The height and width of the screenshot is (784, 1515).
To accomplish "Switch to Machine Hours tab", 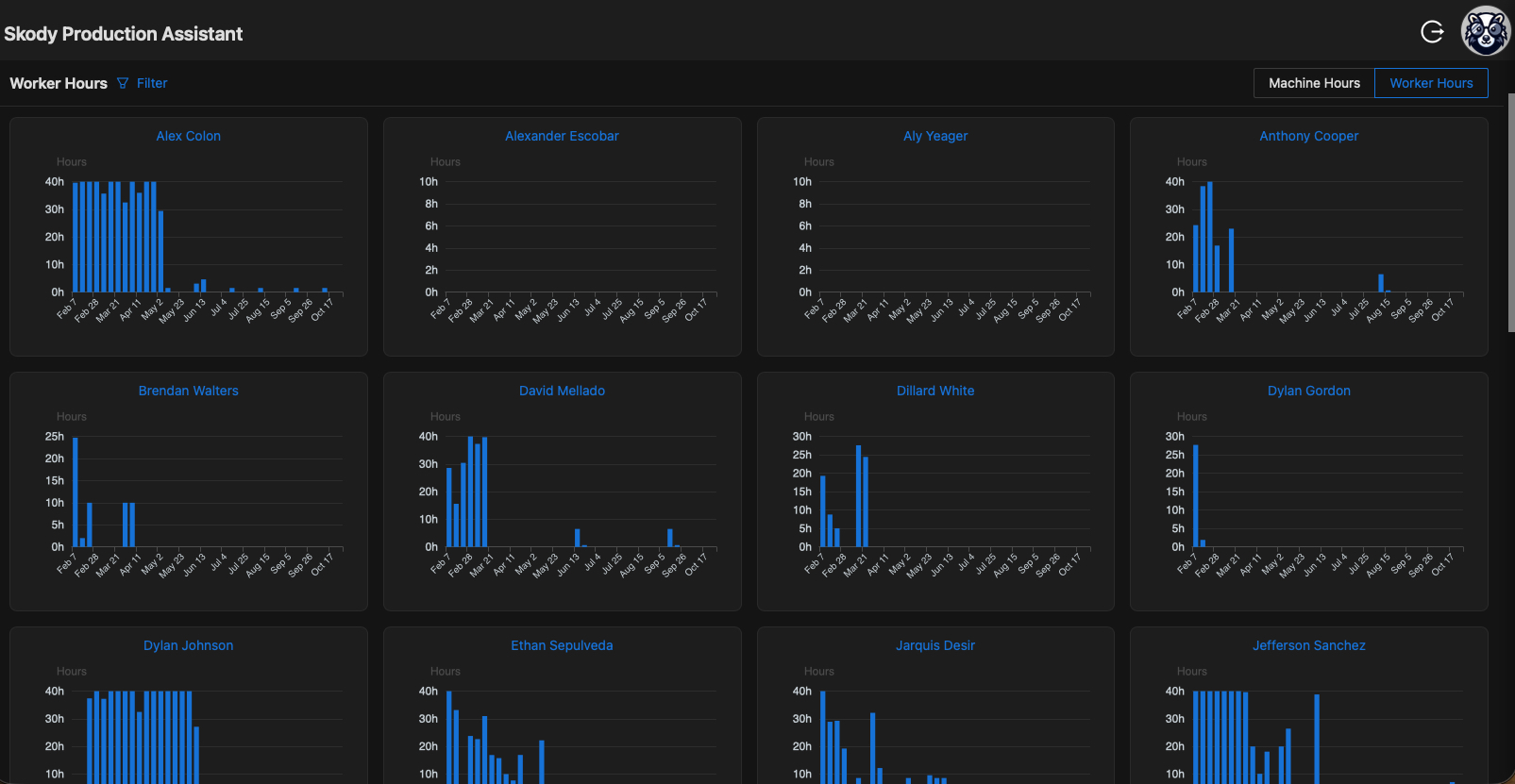I will tap(1314, 83).
